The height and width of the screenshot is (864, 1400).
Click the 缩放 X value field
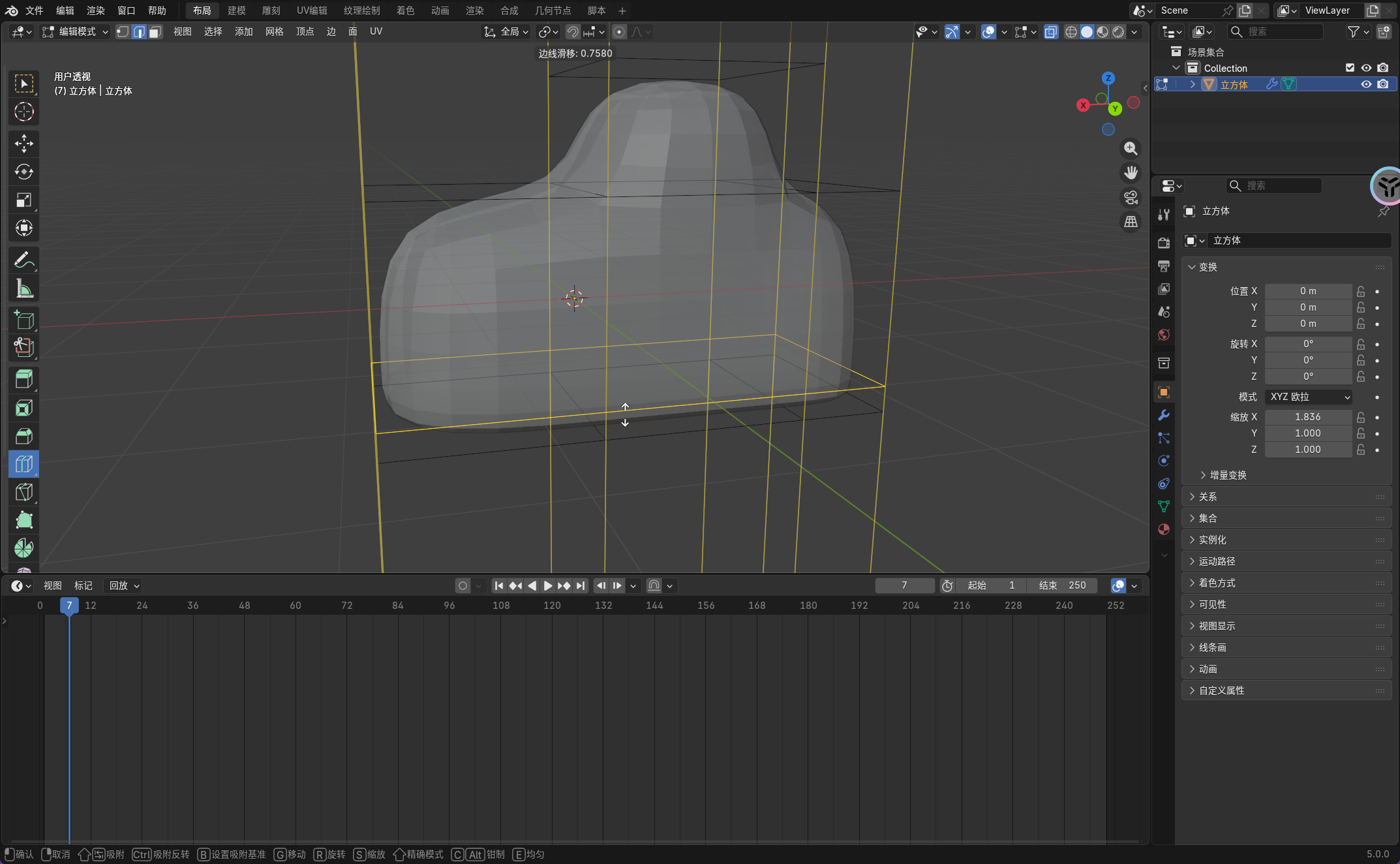pyautogui.click(x=1307, y=417)
